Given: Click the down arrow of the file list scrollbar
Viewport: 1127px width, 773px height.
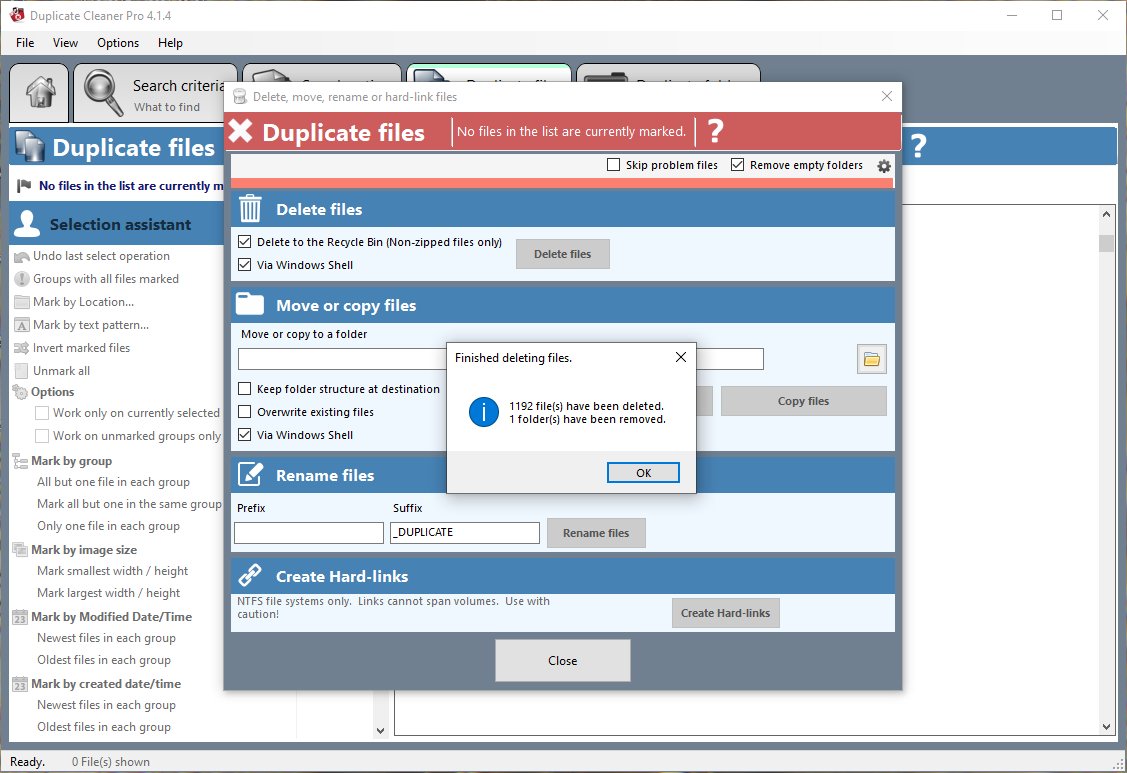Looking at the screenshot, I should [1106, 727].
